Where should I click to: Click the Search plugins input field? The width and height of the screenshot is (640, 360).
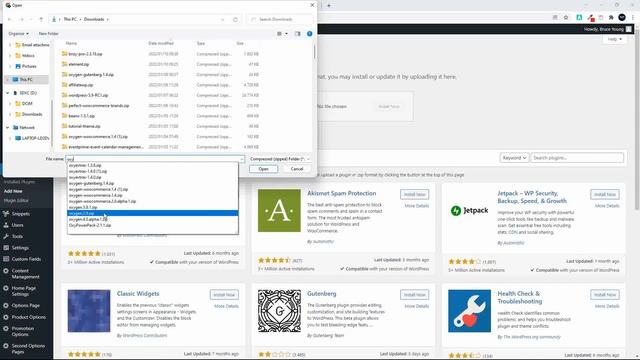click(577, 158)
